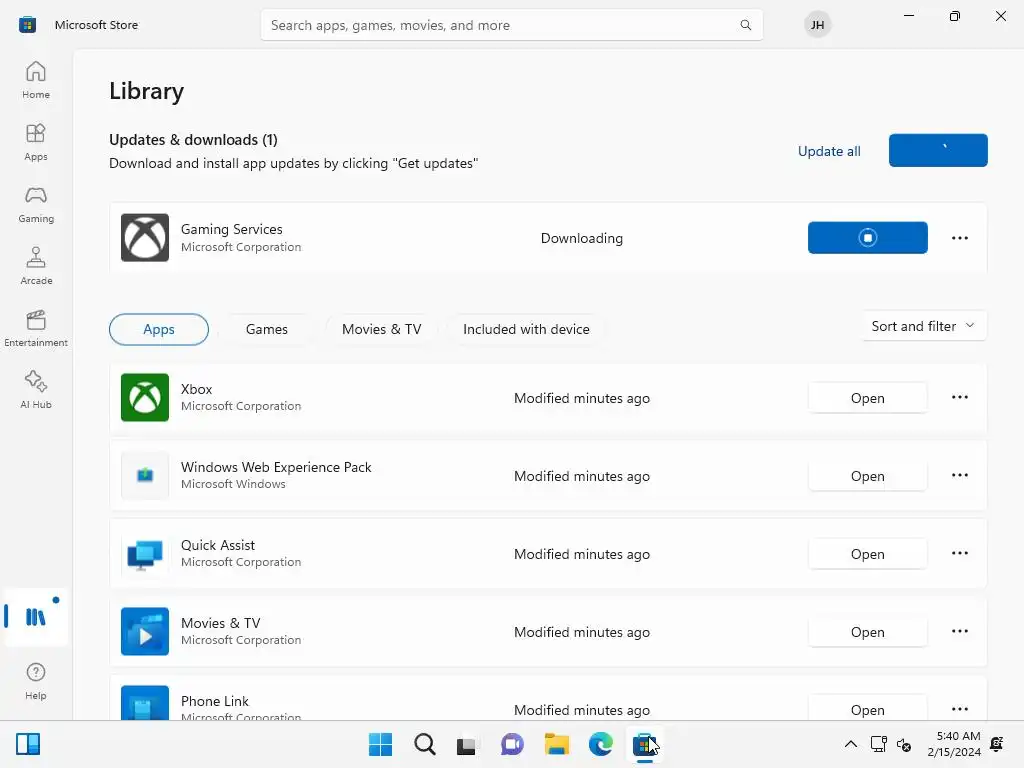The height and width of the screenshot is (768, 1024).
Task: Open File Explorer from the taskbar
Action: [x=556, y=744]
